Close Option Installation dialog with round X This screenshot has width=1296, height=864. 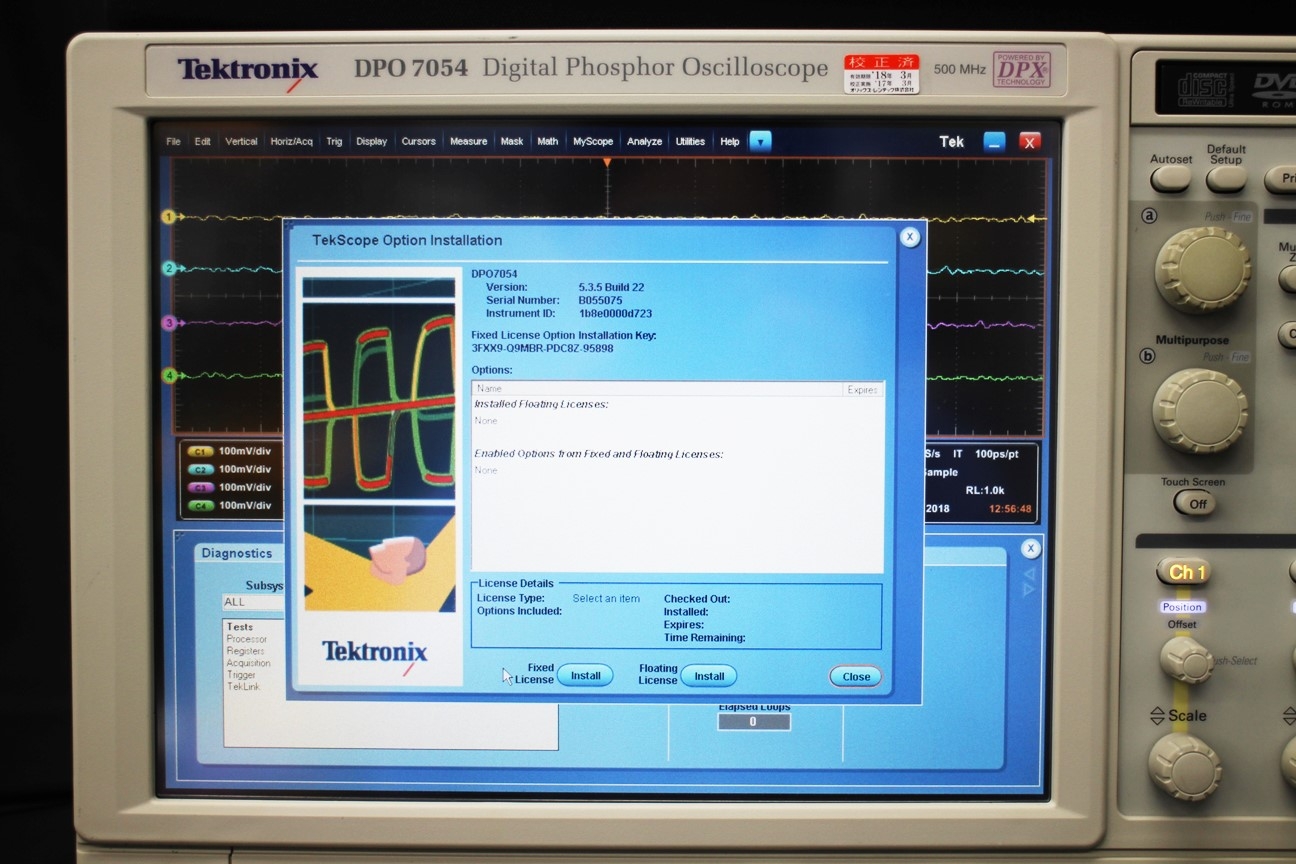(x=909, y=237)
